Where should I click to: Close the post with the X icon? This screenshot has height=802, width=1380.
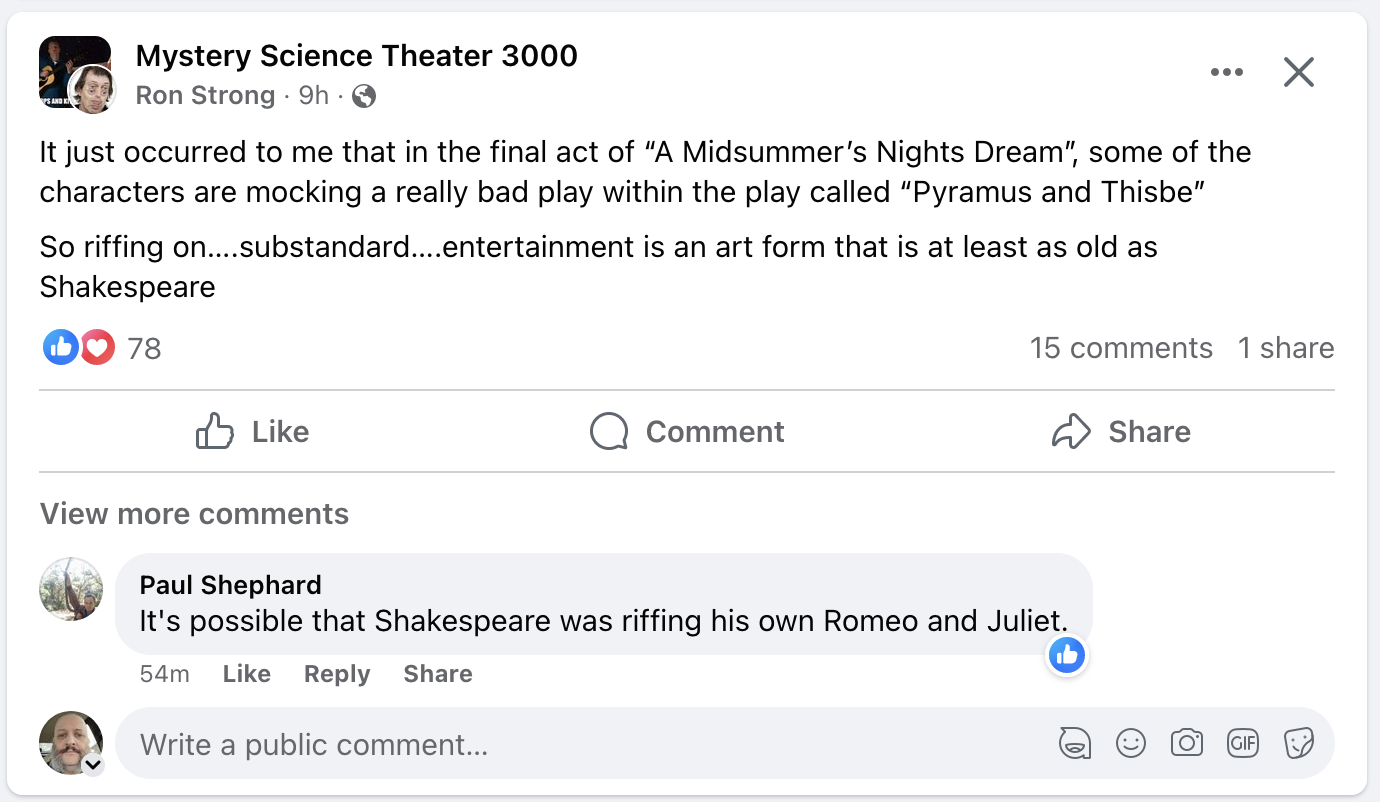coord(1298,72)
